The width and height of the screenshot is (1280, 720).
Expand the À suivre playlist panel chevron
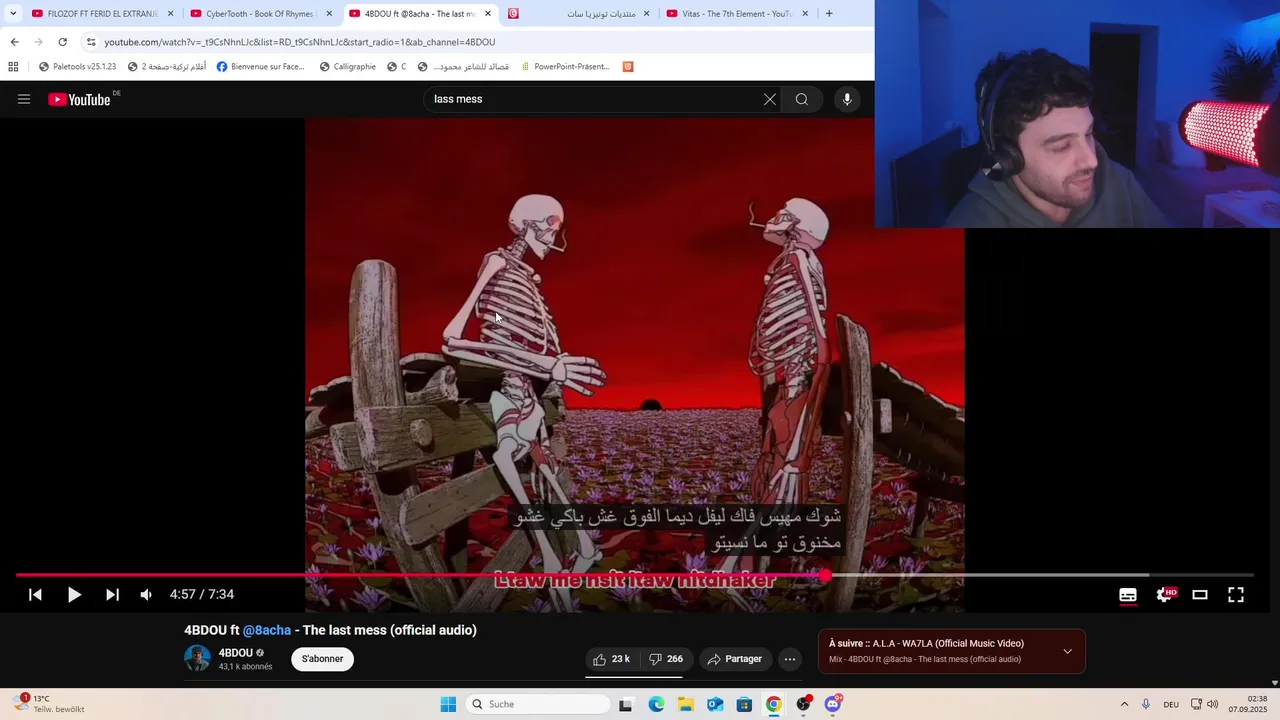click(x=1067, y=651)
